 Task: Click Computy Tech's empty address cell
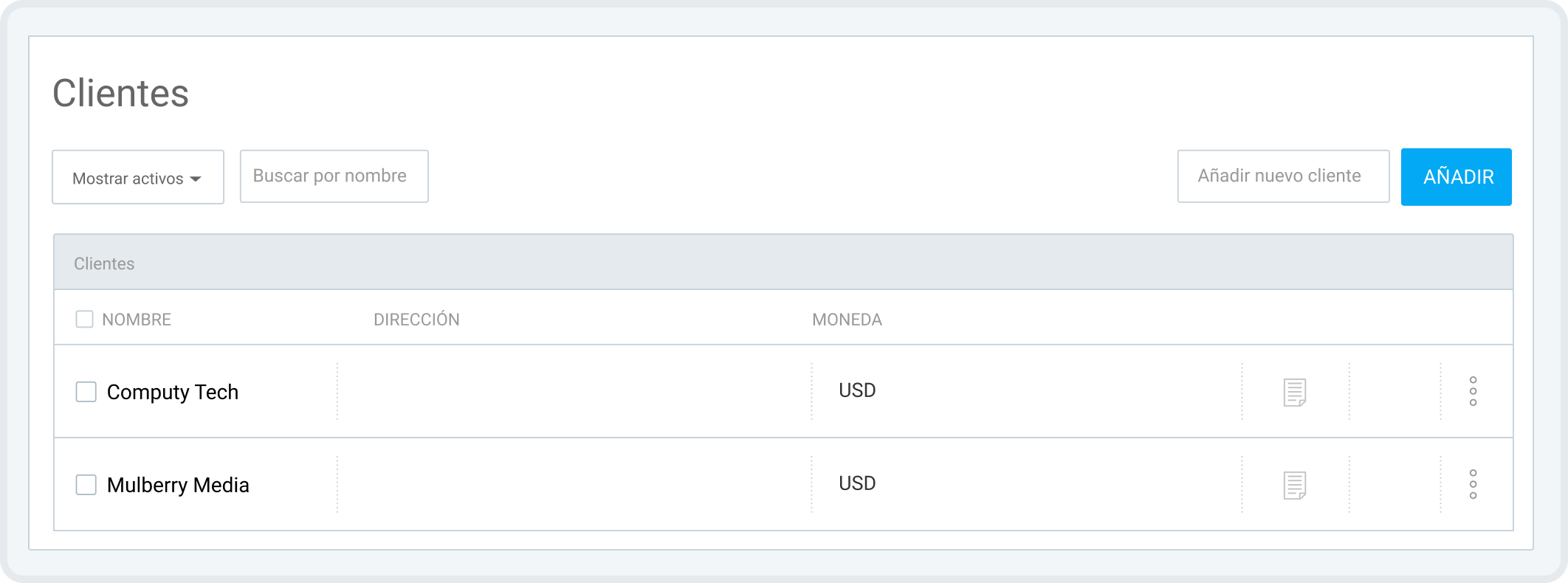click(x=574, y=392)
